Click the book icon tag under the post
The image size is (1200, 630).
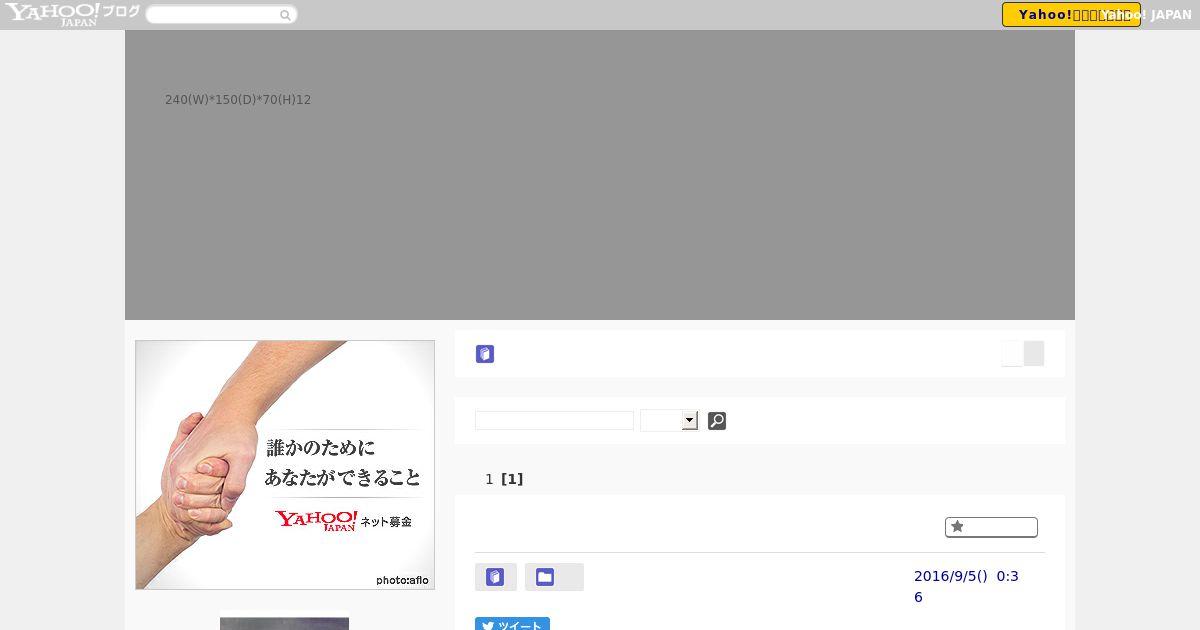tap(495, 577)
